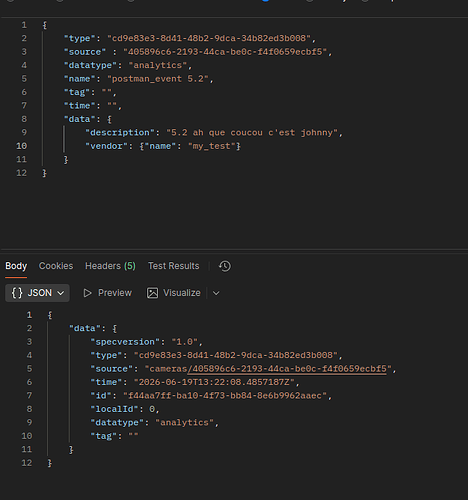Click line number 6 in response gutter
This screenshot has width=468, height=500.
tap(29, 382)
